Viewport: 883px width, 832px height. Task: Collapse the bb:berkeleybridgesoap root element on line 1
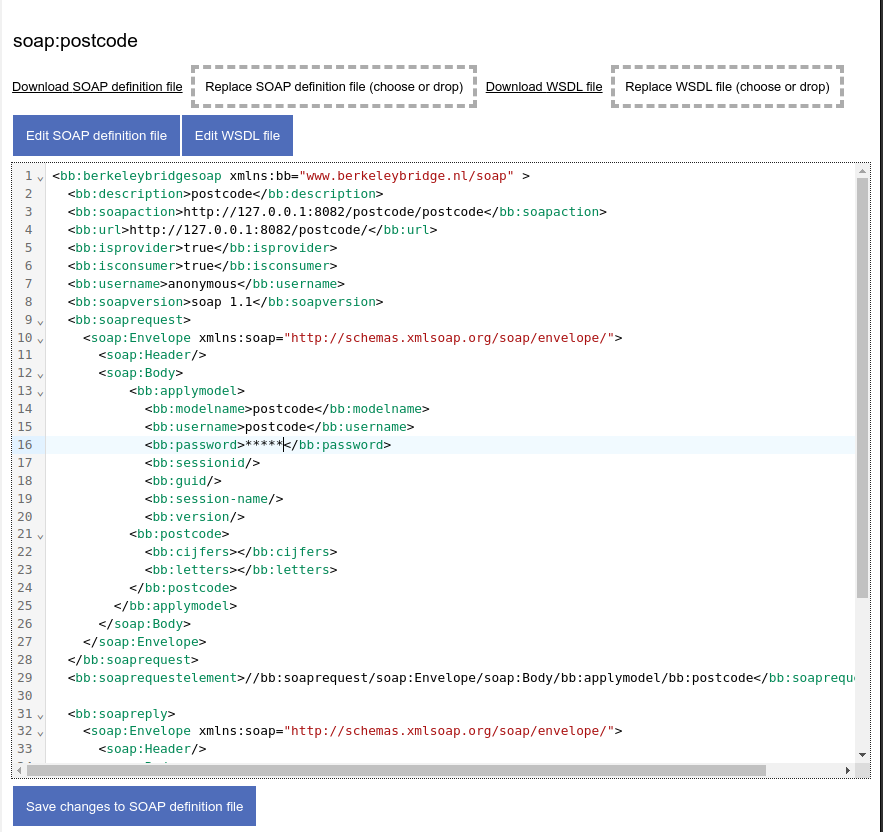pos(40,177)
